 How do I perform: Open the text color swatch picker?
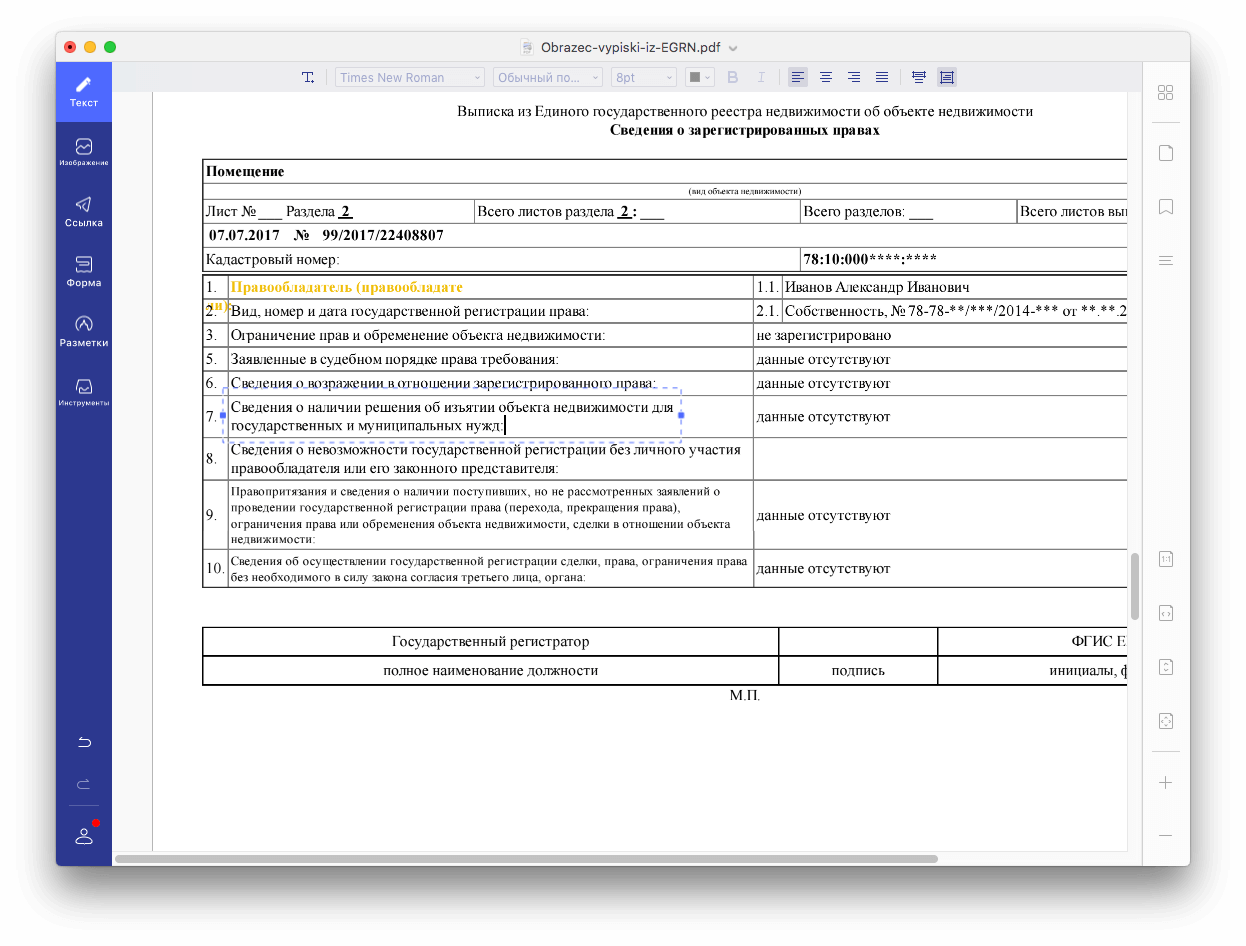point(699,77)
